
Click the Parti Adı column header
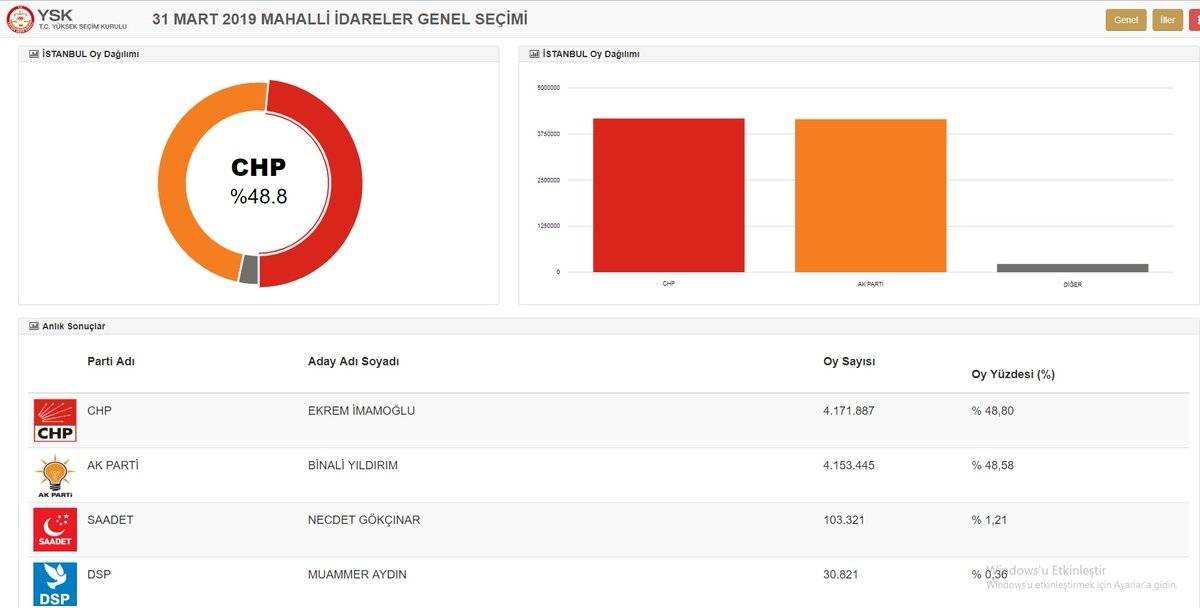point(111,362)
